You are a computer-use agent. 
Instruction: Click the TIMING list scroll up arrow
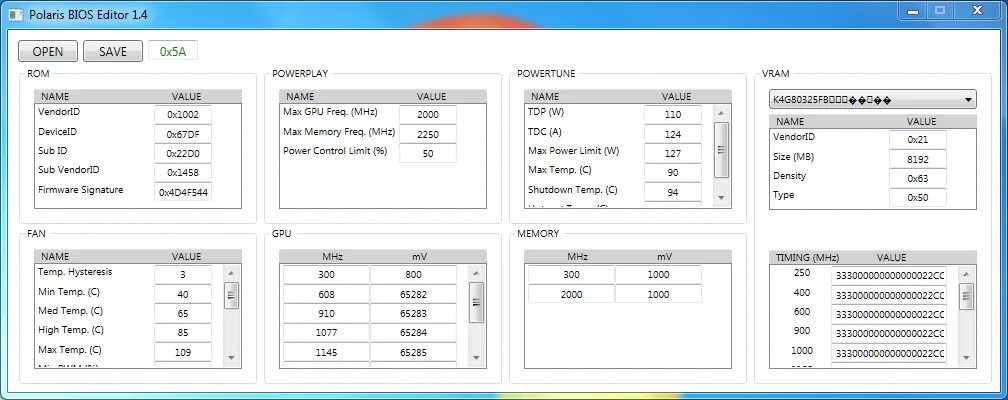[x=966, y=273]
